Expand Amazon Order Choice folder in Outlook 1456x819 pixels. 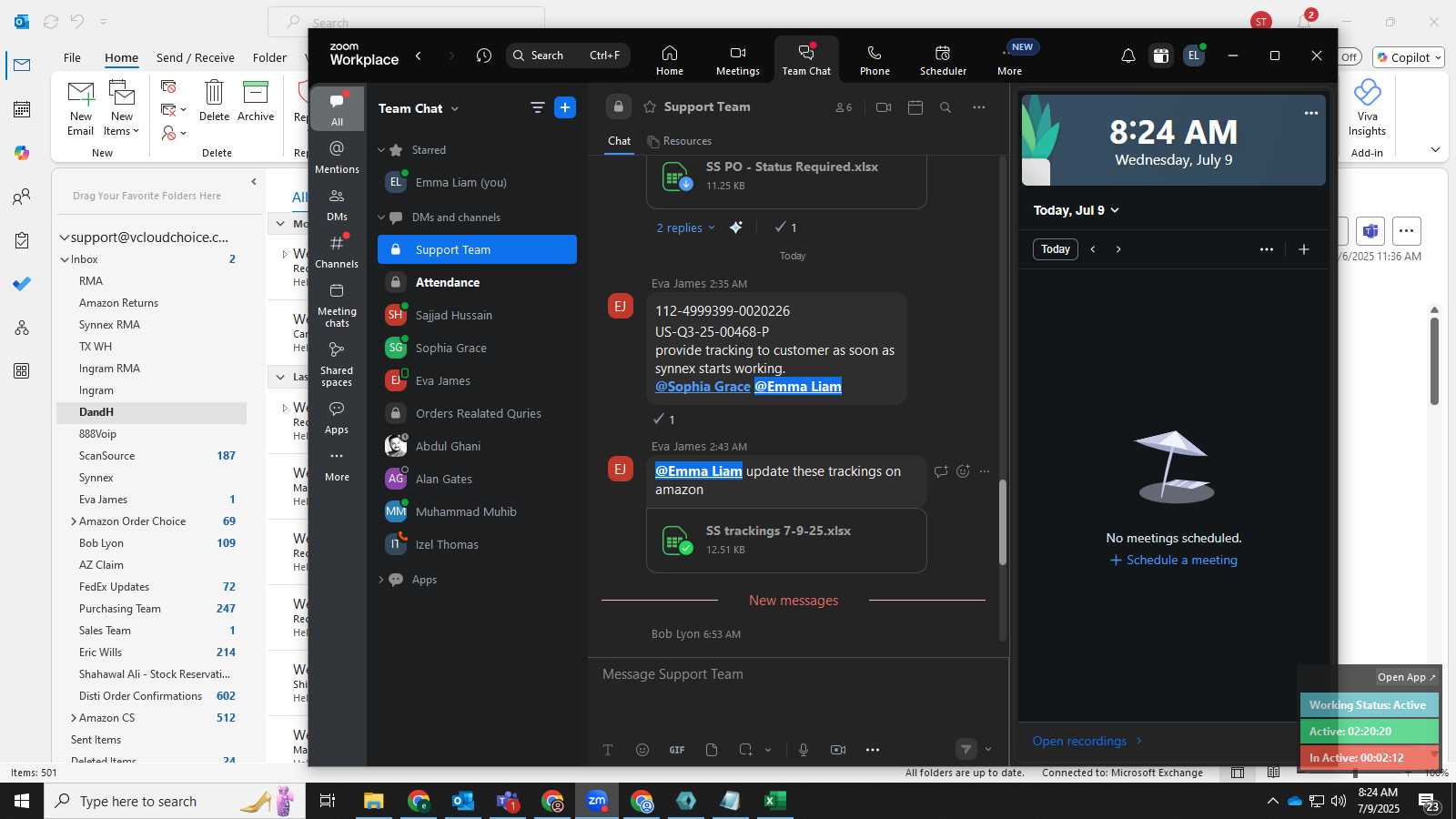74,521
